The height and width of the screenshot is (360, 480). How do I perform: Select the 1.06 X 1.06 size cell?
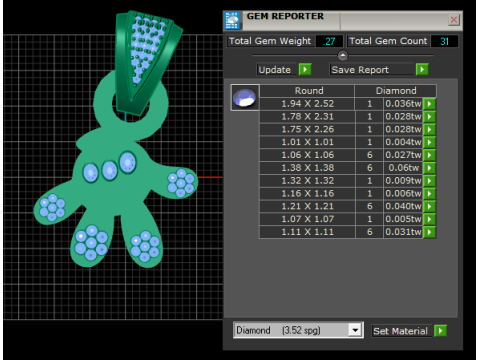[x=307, y=155]
